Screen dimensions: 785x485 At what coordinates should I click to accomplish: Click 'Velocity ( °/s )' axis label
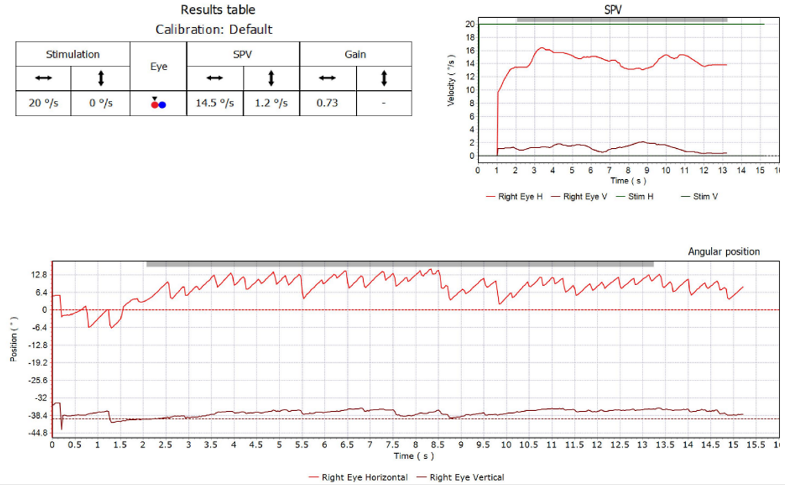click(x=451, y=80)
